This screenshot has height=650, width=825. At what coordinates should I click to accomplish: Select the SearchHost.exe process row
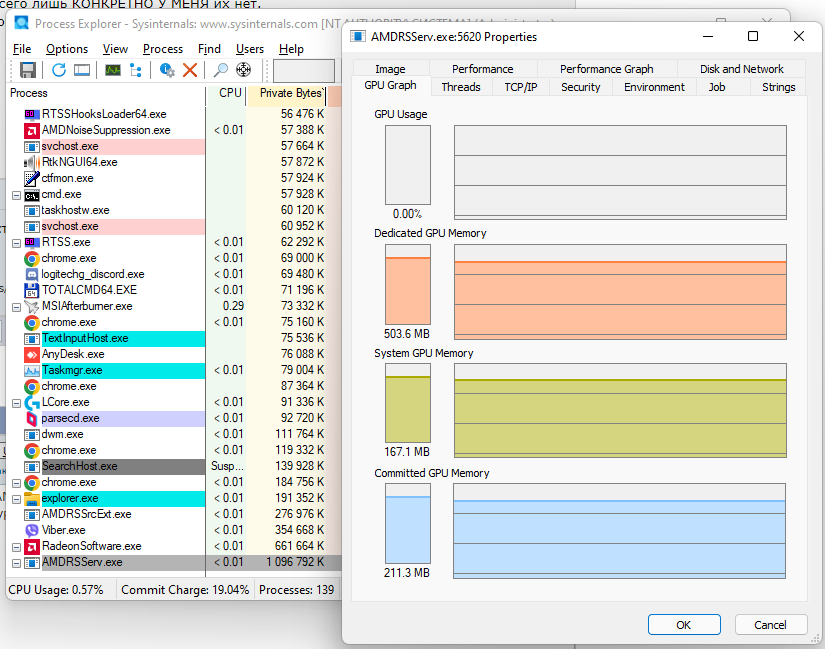point(174,466)
